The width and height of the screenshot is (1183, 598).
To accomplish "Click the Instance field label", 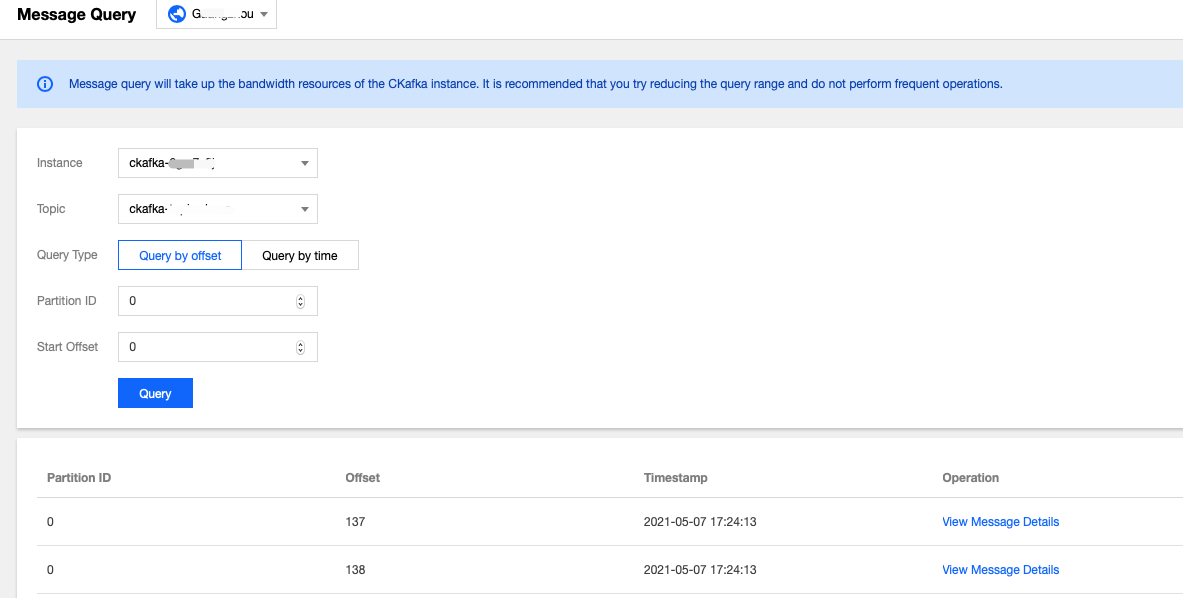I will pos(60,163).
